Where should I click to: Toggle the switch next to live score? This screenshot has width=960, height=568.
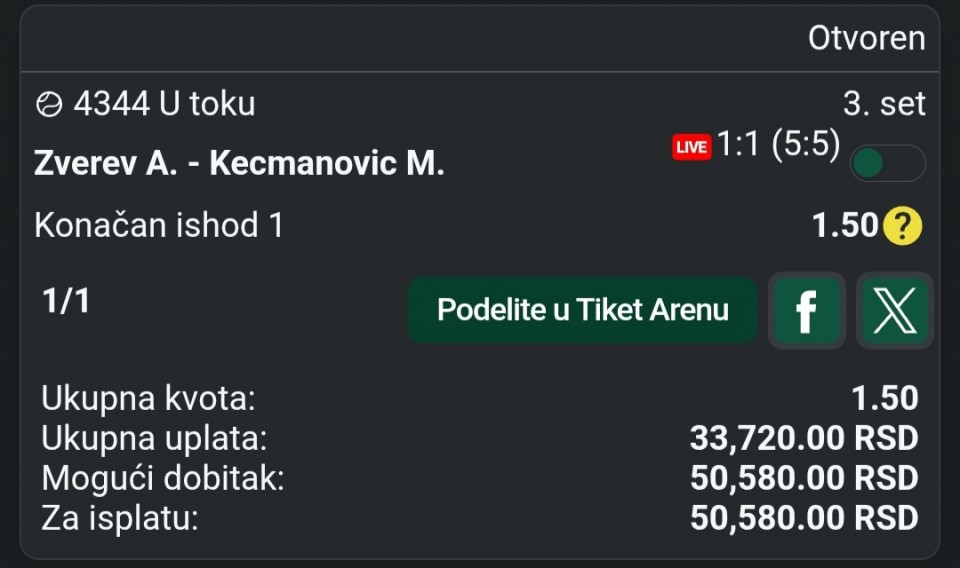click(887, 164)
